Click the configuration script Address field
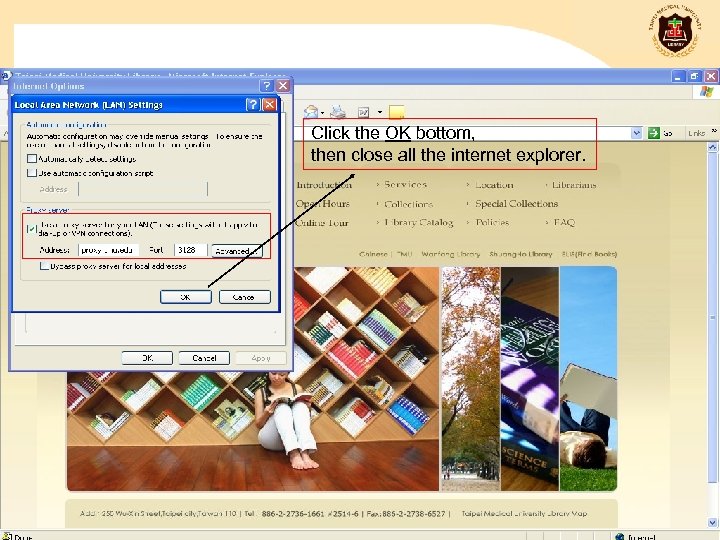Screen dimensions: 720x540 tap(143, 189)
